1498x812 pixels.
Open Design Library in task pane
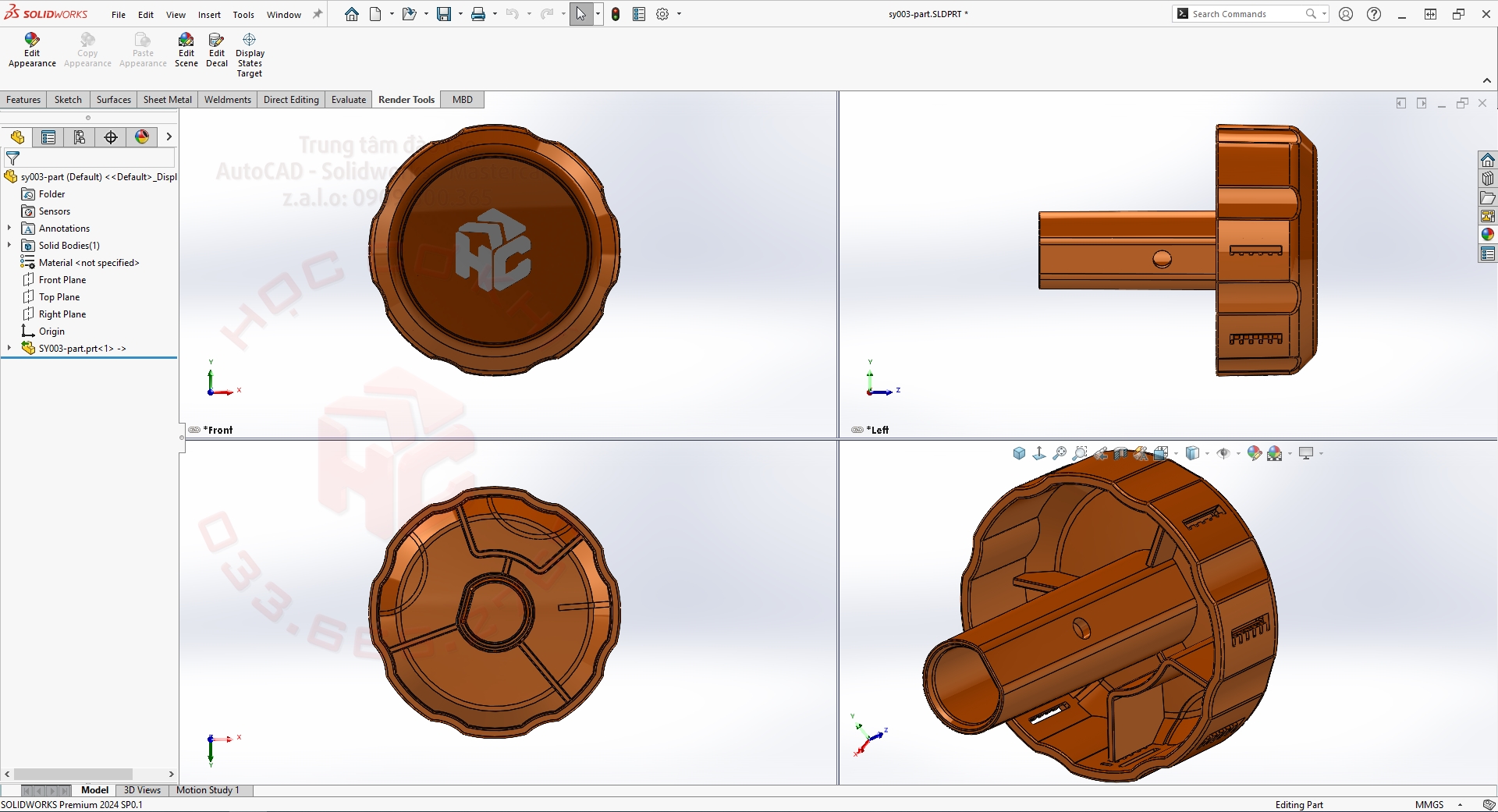click(1488, 179)
